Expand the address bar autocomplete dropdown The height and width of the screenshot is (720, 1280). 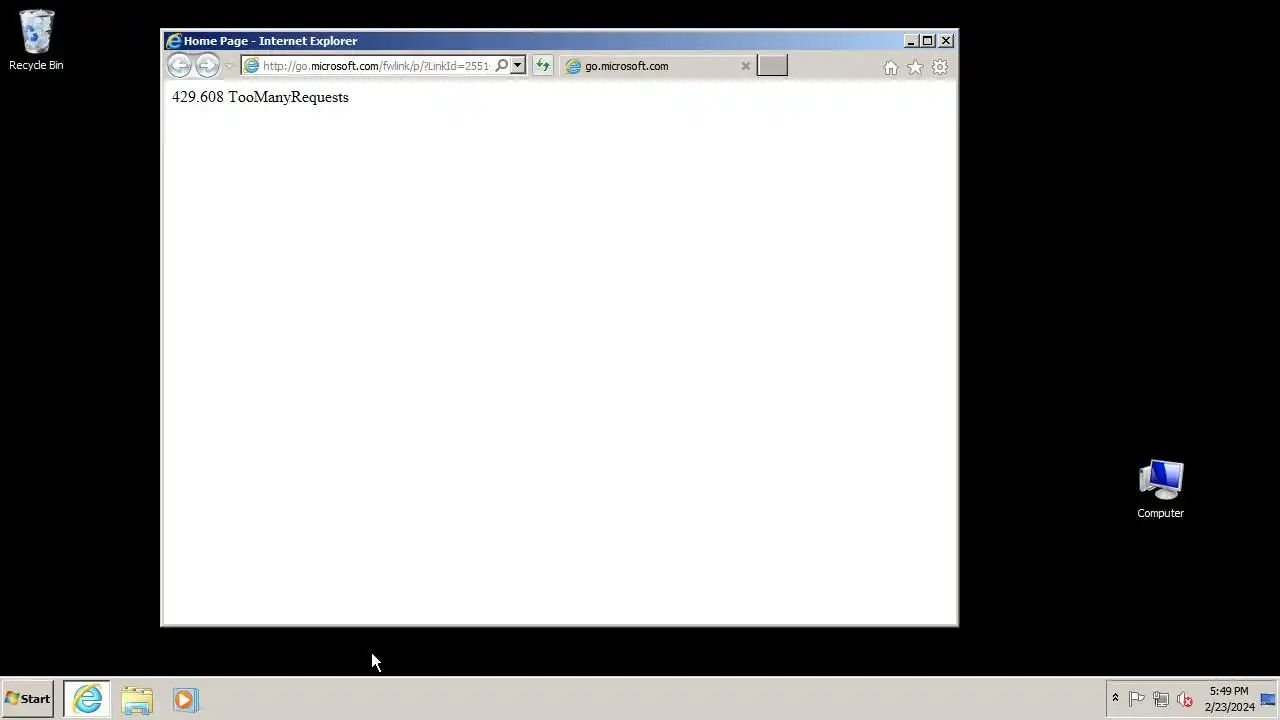tap(518, 66)
